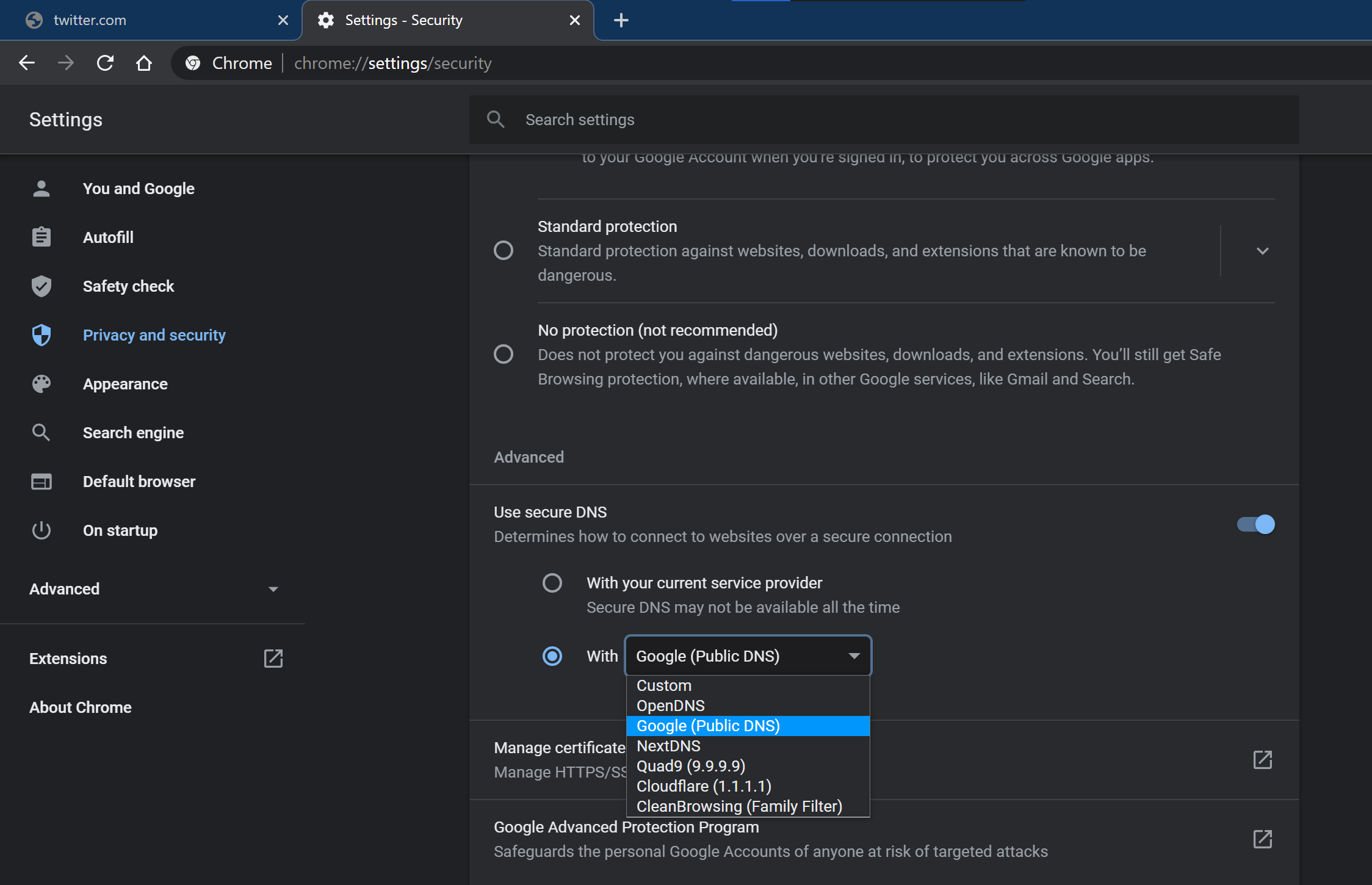Click the Appearance palette icon
Screen dimensions: 1372x885
pos(42,384)
